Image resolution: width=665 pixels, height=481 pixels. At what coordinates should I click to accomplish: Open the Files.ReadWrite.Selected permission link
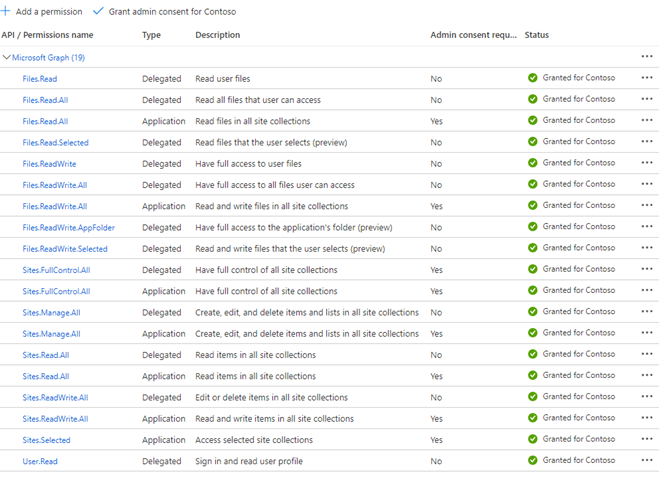tap(65, 249)
